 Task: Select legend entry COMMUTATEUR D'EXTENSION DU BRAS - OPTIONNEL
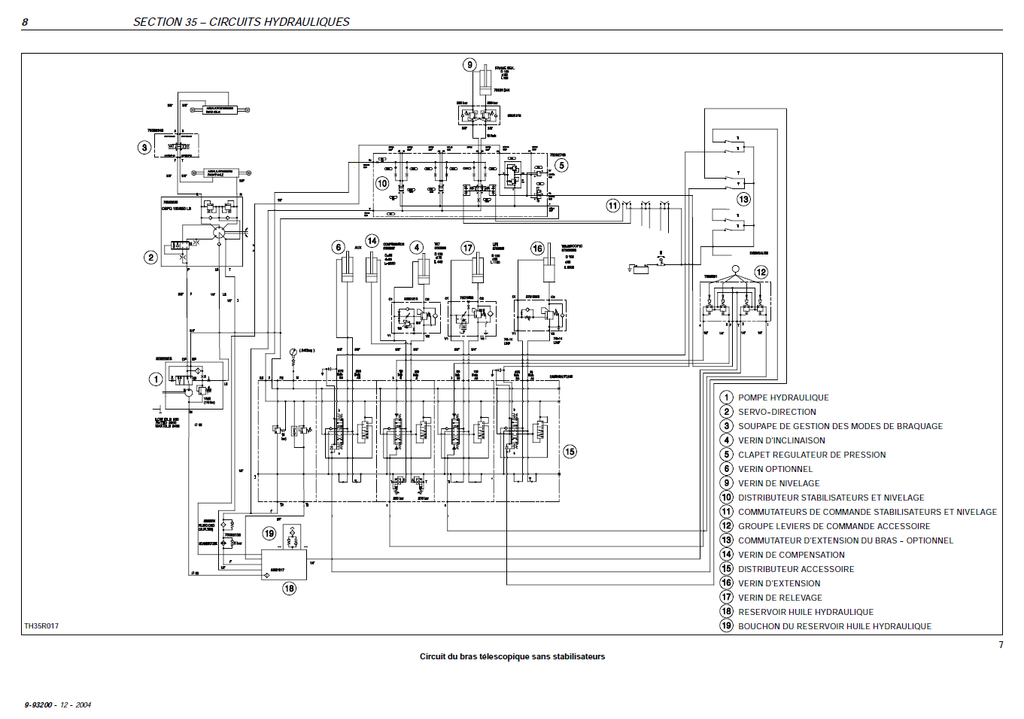click(x=846, y=541)
